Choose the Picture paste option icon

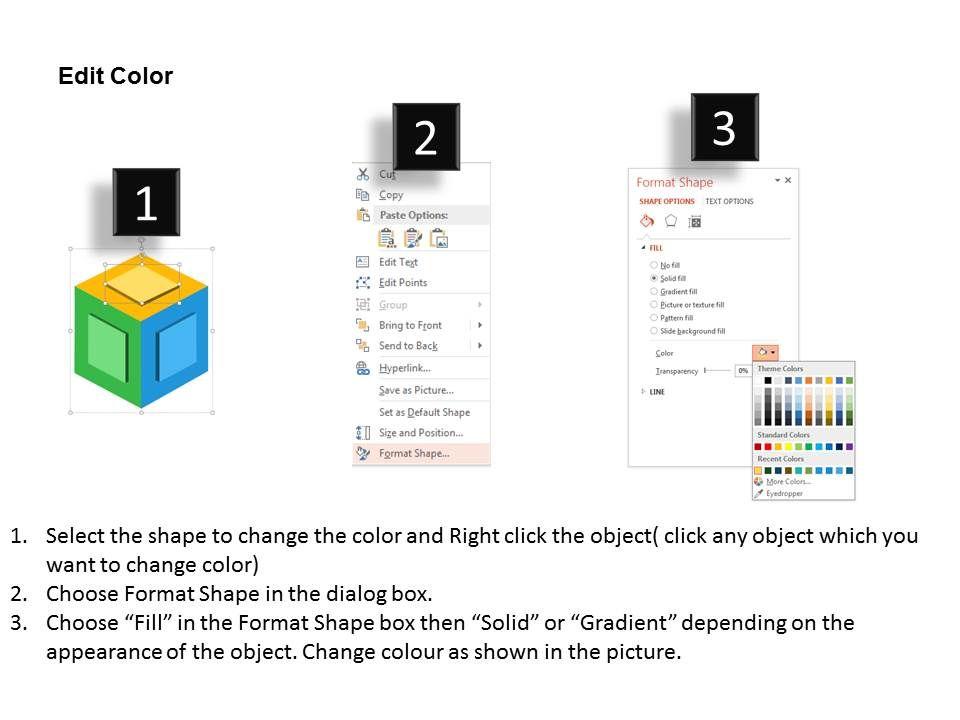(x=438, y=238)
